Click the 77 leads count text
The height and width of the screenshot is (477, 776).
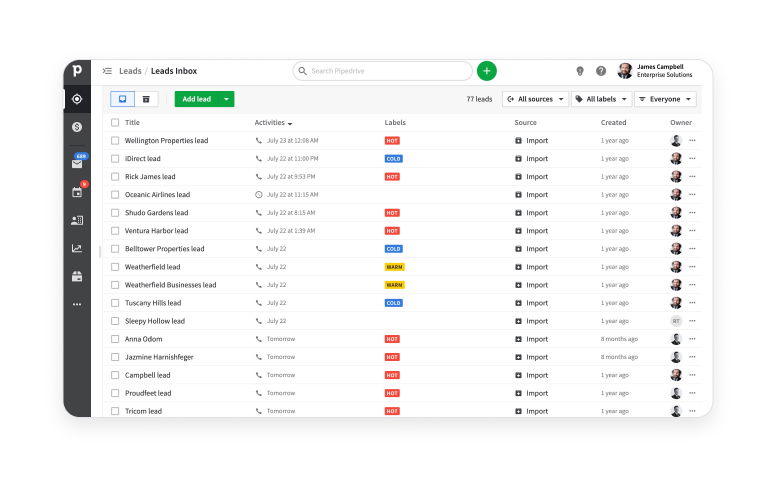pyautogui.click(x=479, y=99)
